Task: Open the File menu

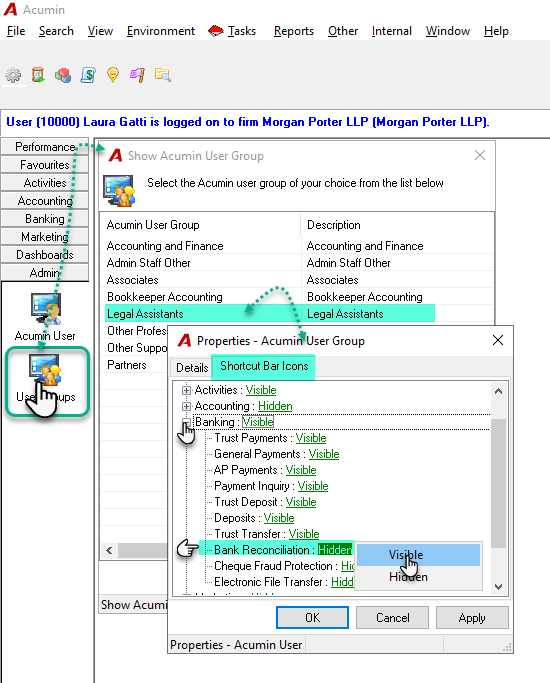Action: click(16, 31)
